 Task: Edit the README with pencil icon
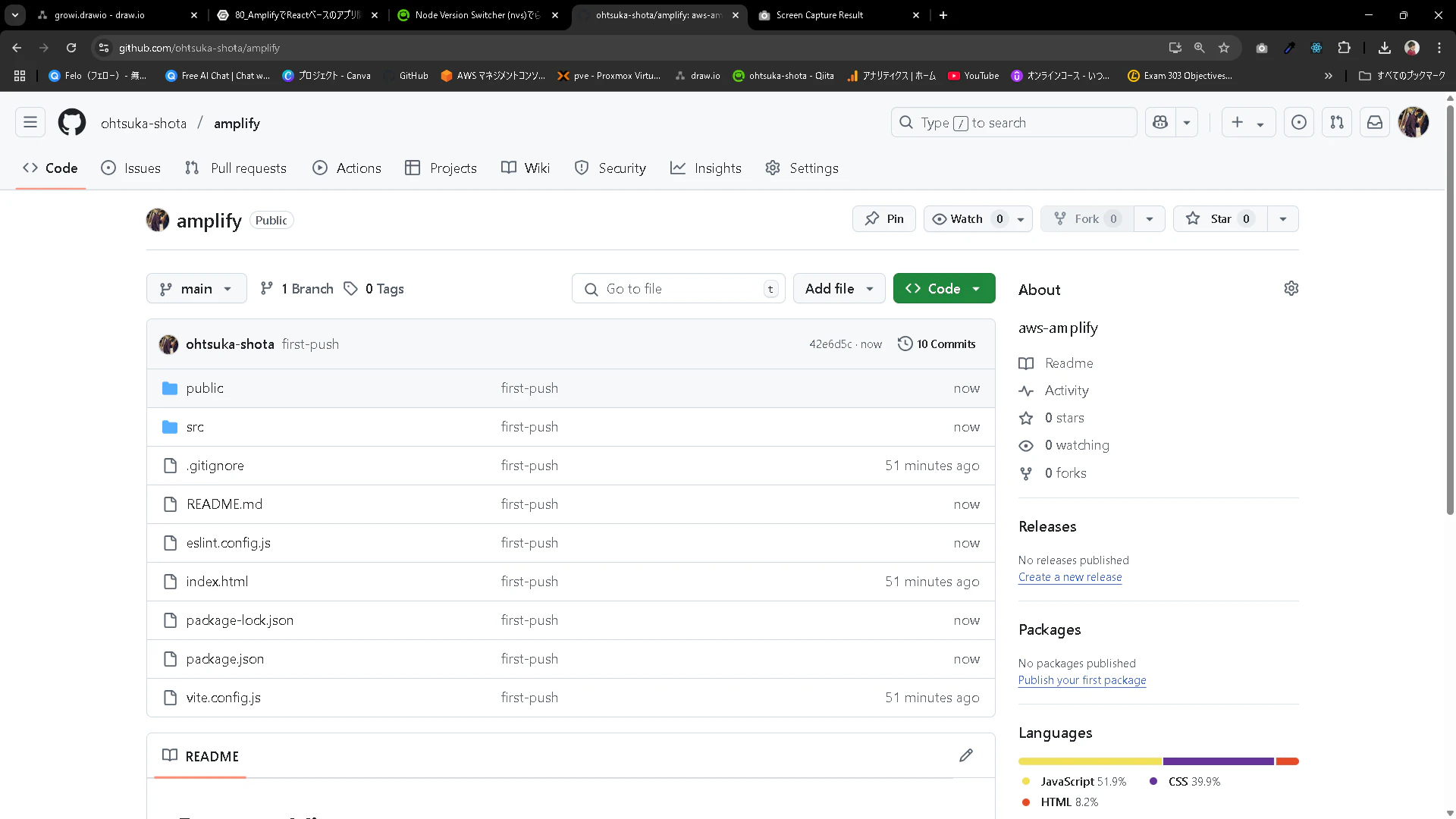[x=966, y=755]
